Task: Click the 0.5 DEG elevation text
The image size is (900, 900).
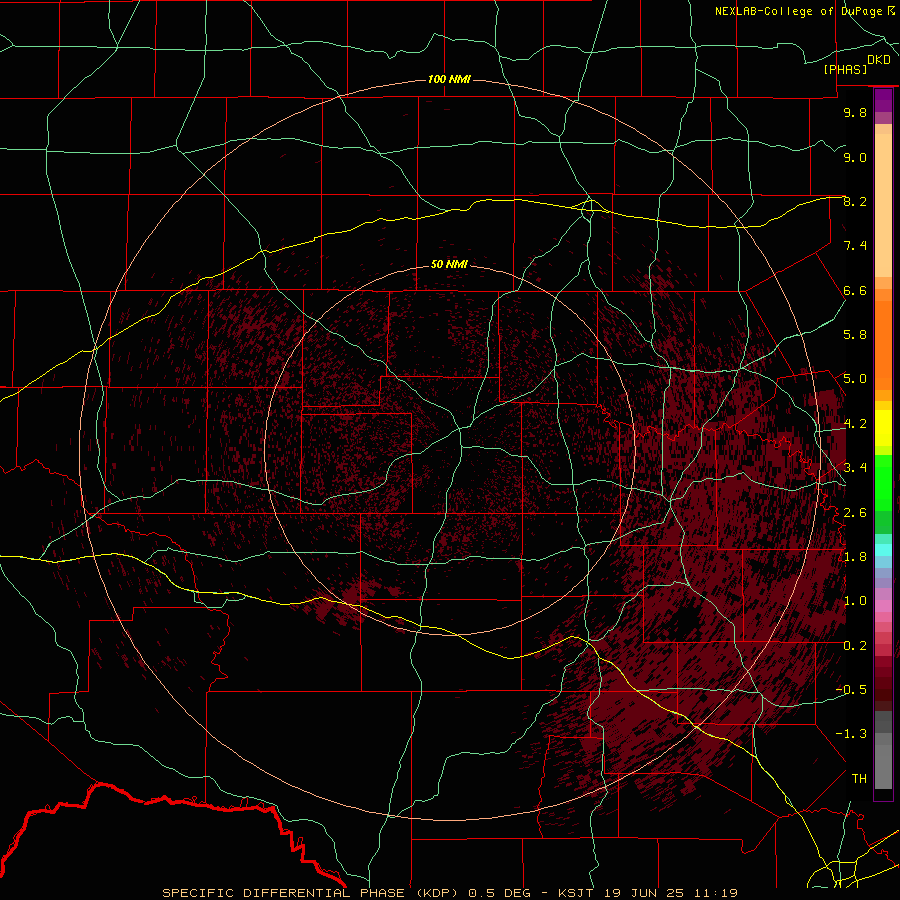Action: coord(499,893)
